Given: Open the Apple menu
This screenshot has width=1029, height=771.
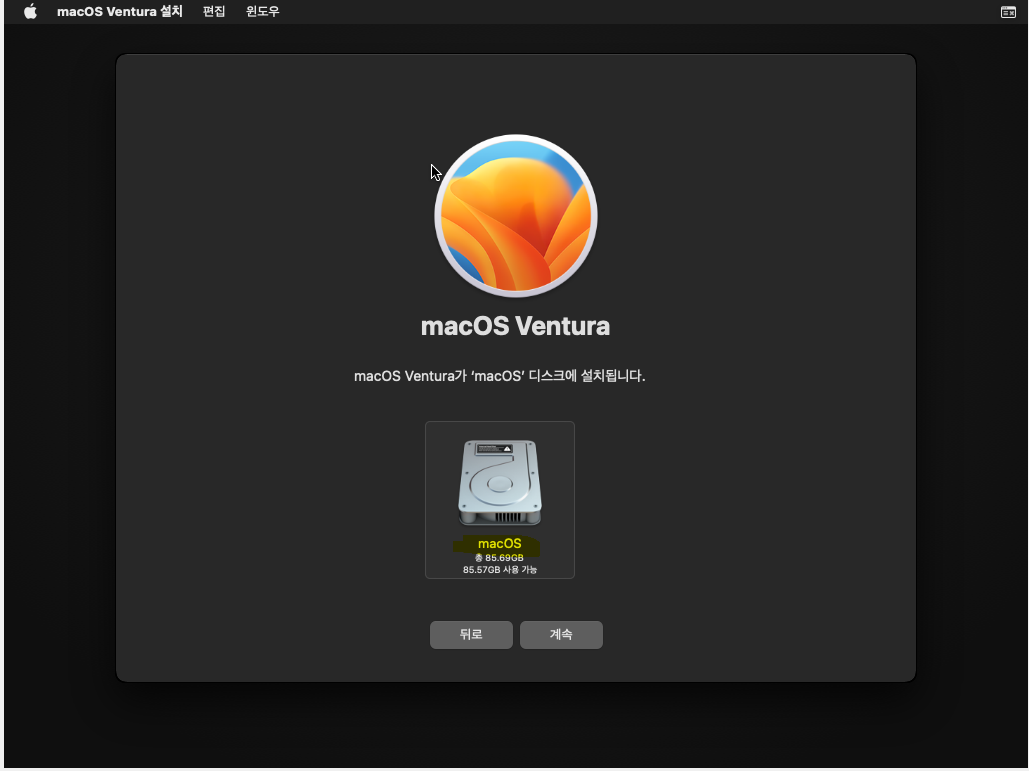Looking at the screenshot, I should pos(30,12).
